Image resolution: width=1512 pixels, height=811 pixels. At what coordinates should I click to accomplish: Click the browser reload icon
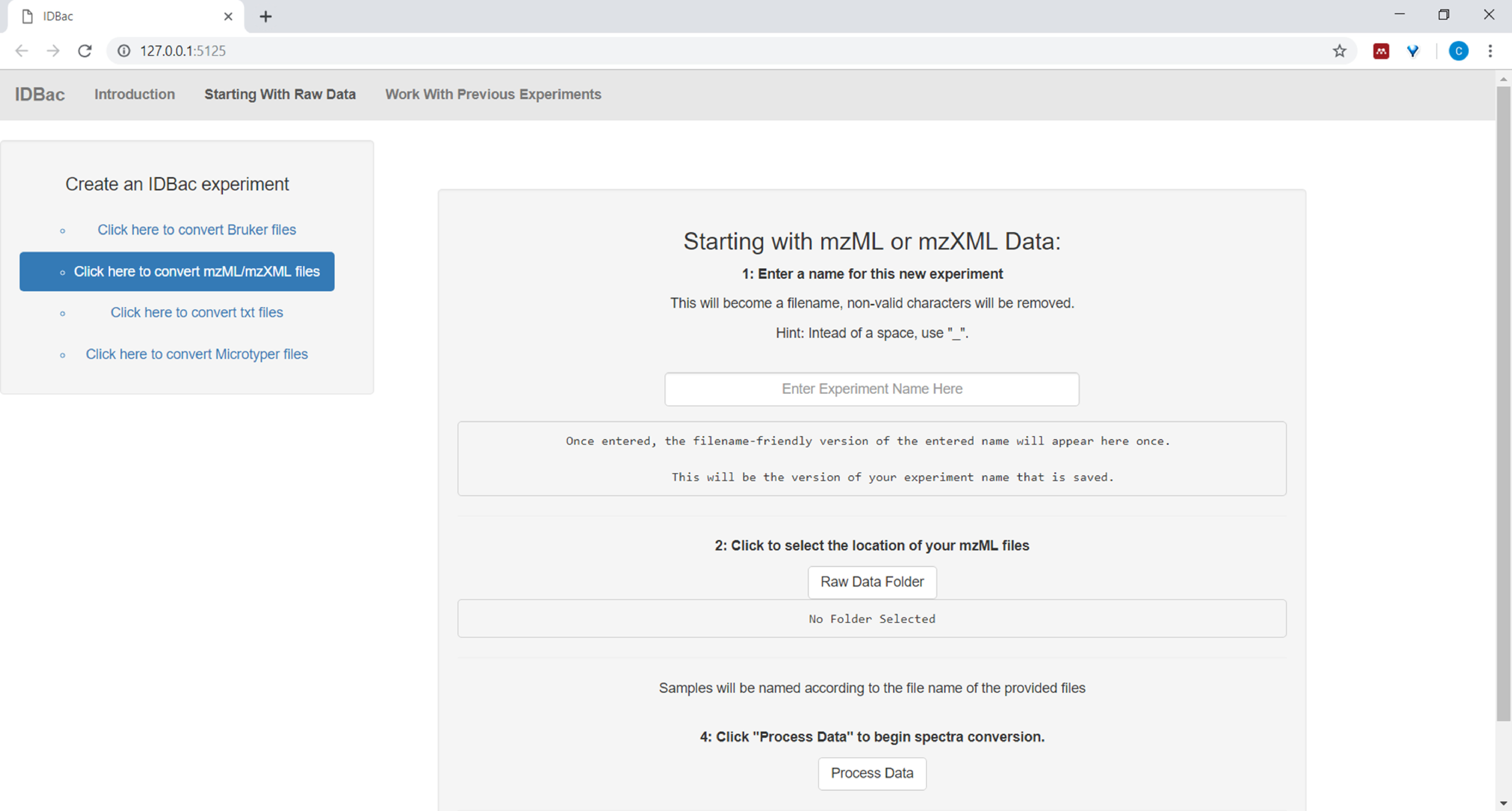[84, 51]
